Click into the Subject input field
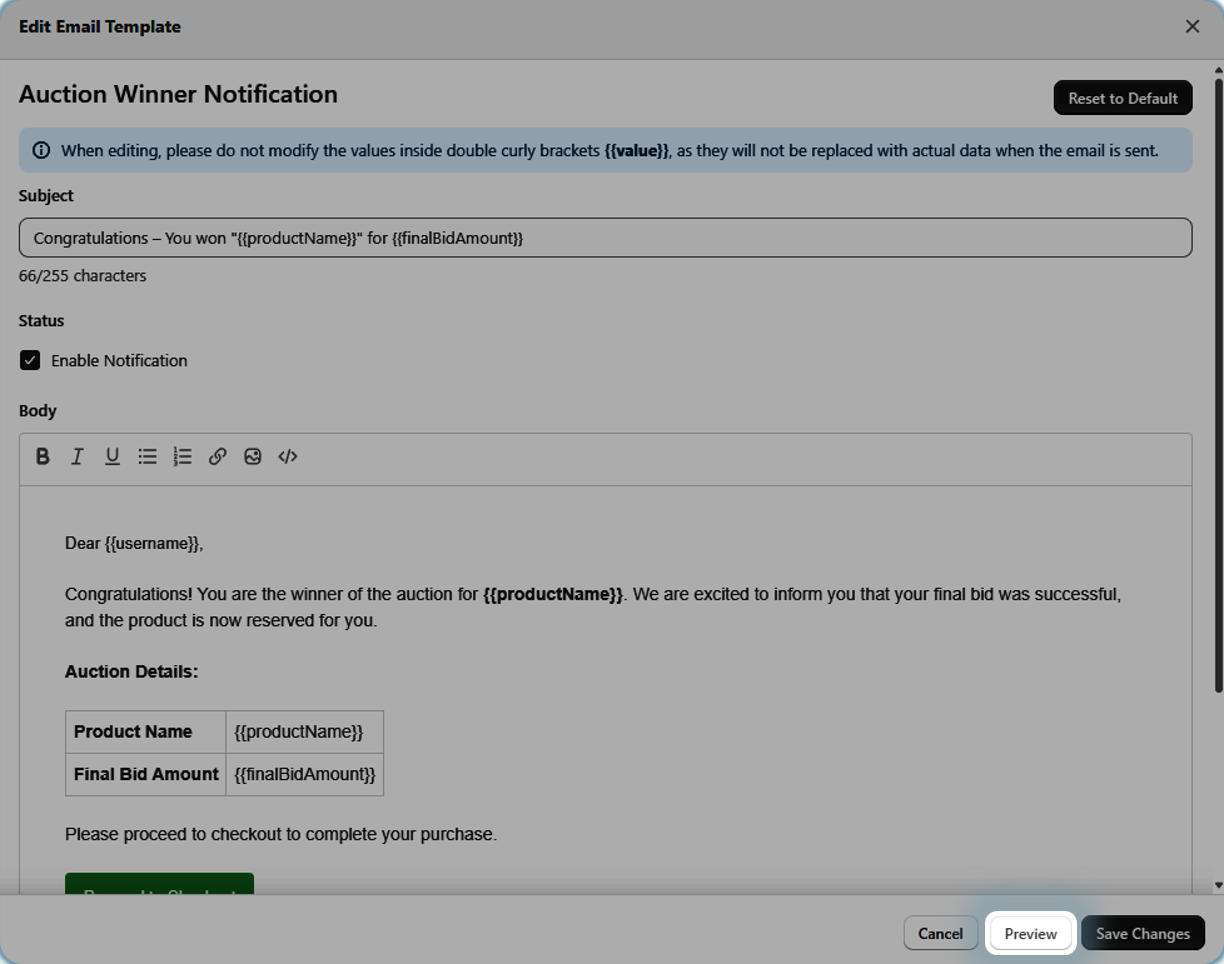 click(605, 238)
